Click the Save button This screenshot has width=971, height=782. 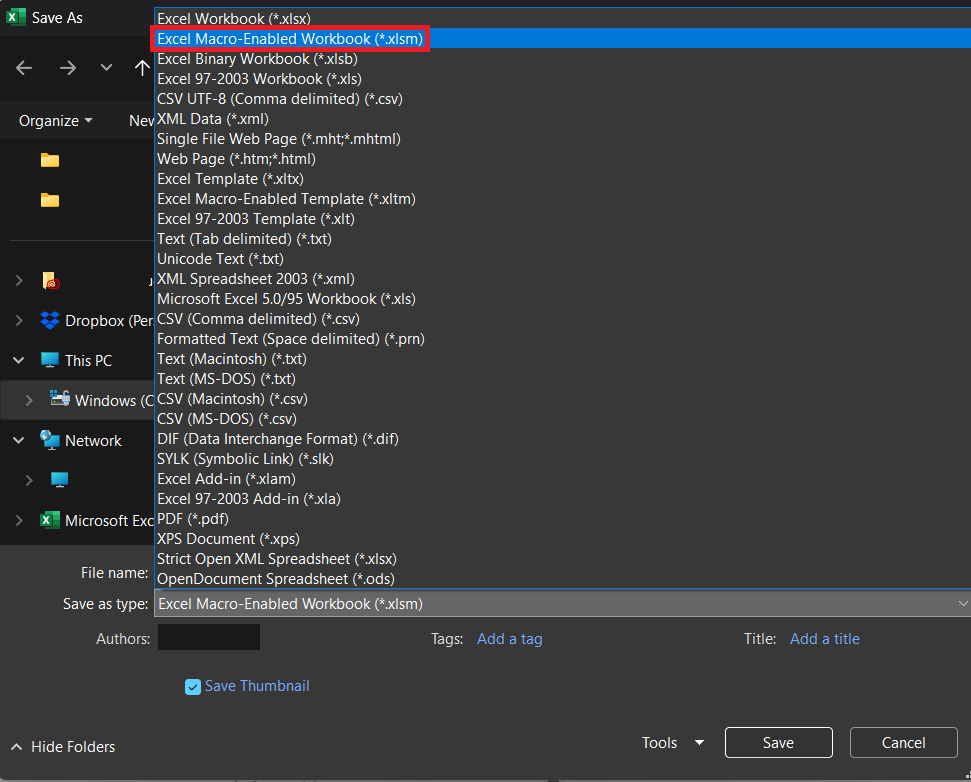(x=778, y=742)
